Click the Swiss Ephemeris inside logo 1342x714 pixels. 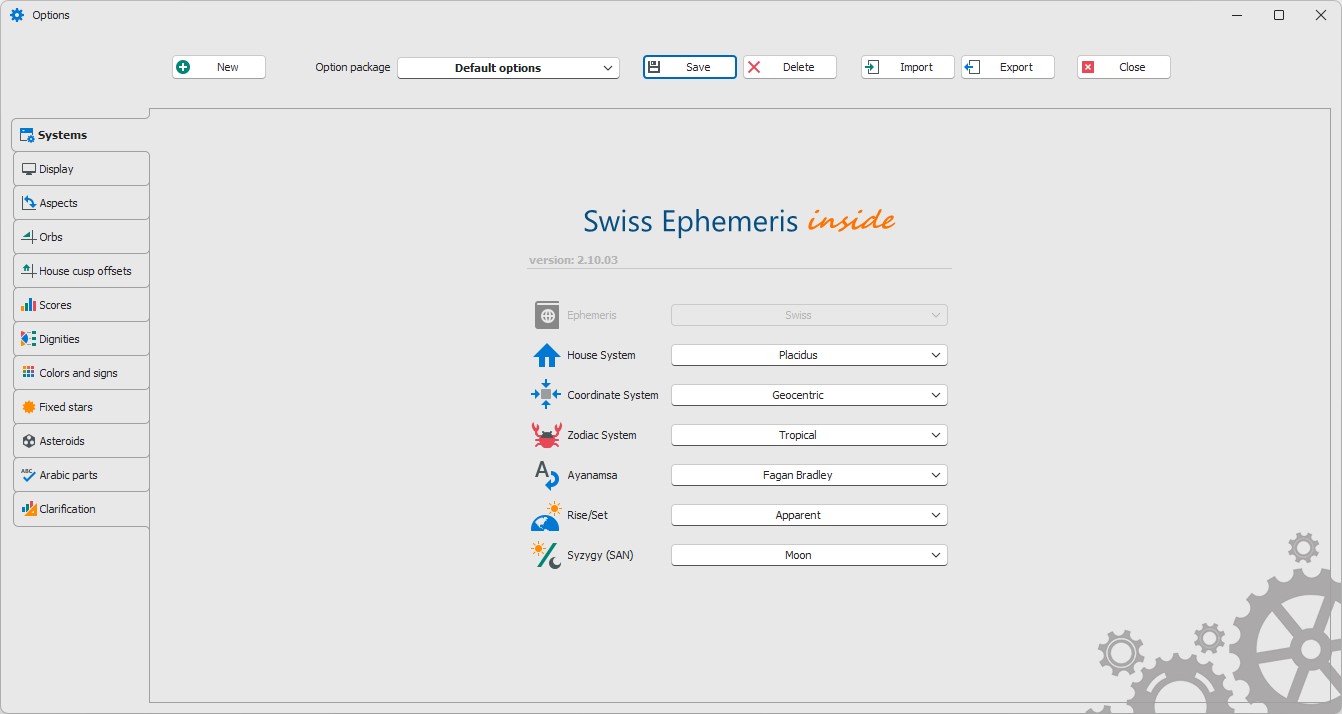(x=739, y=221)
